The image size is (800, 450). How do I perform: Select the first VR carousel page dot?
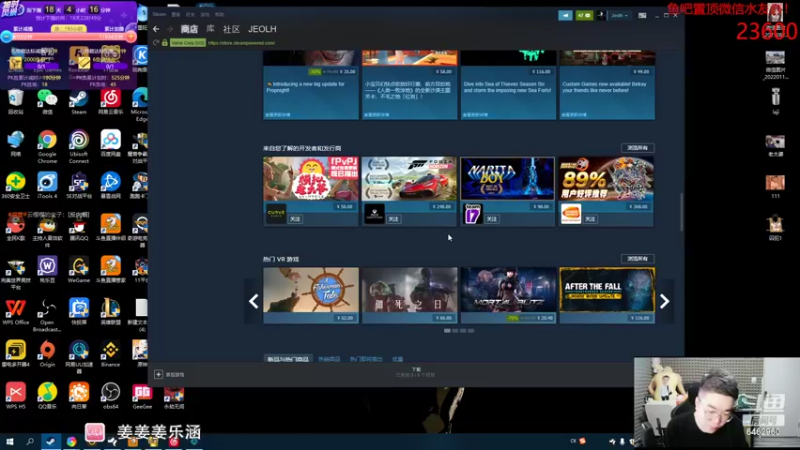click(x=447, y=331)
